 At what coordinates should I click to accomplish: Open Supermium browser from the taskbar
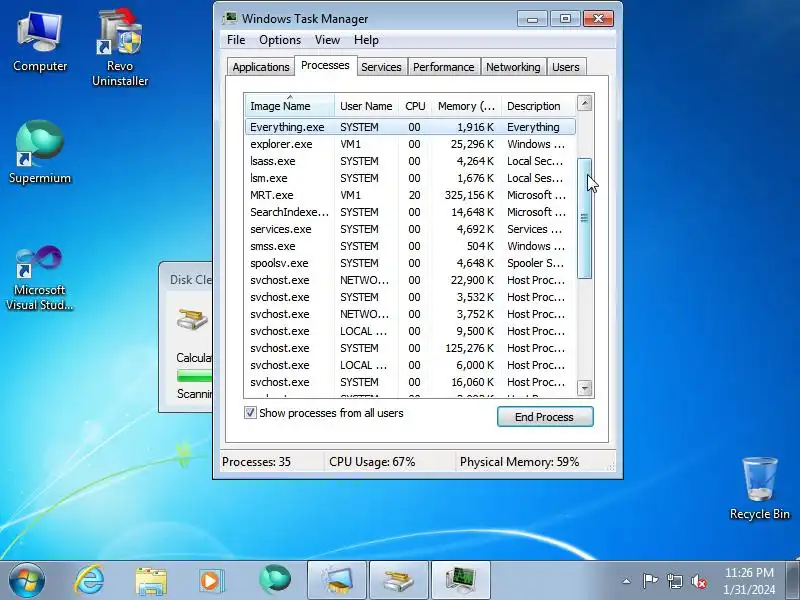coord(274,580)
